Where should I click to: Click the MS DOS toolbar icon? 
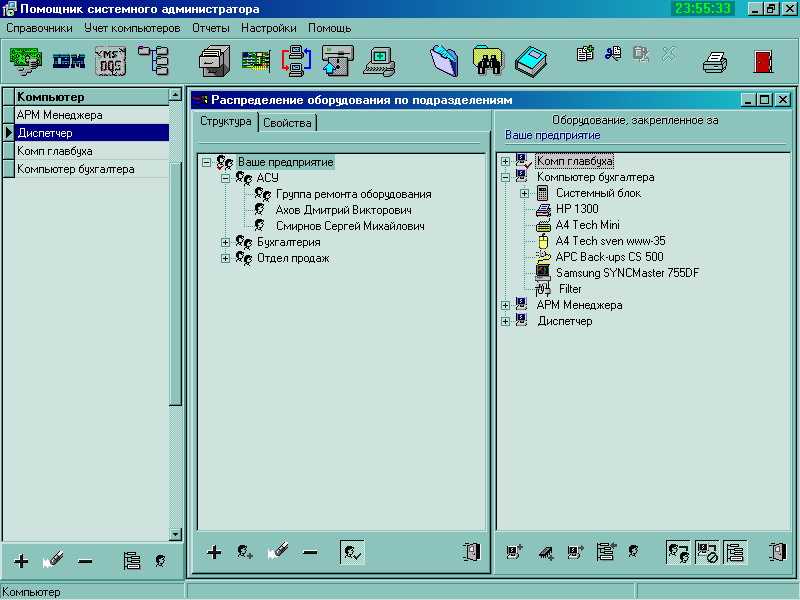111,61
